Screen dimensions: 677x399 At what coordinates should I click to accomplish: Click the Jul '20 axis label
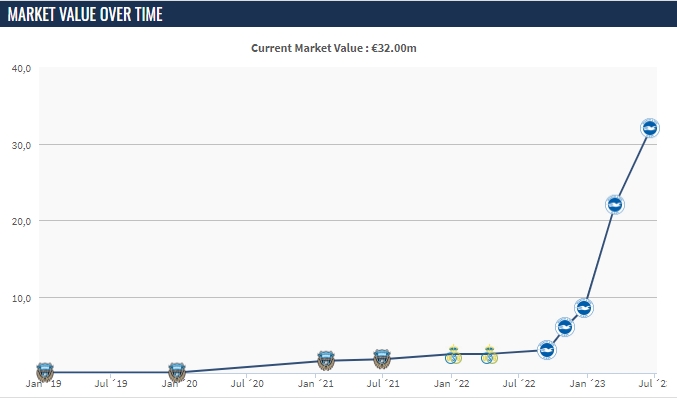(247, 383)
